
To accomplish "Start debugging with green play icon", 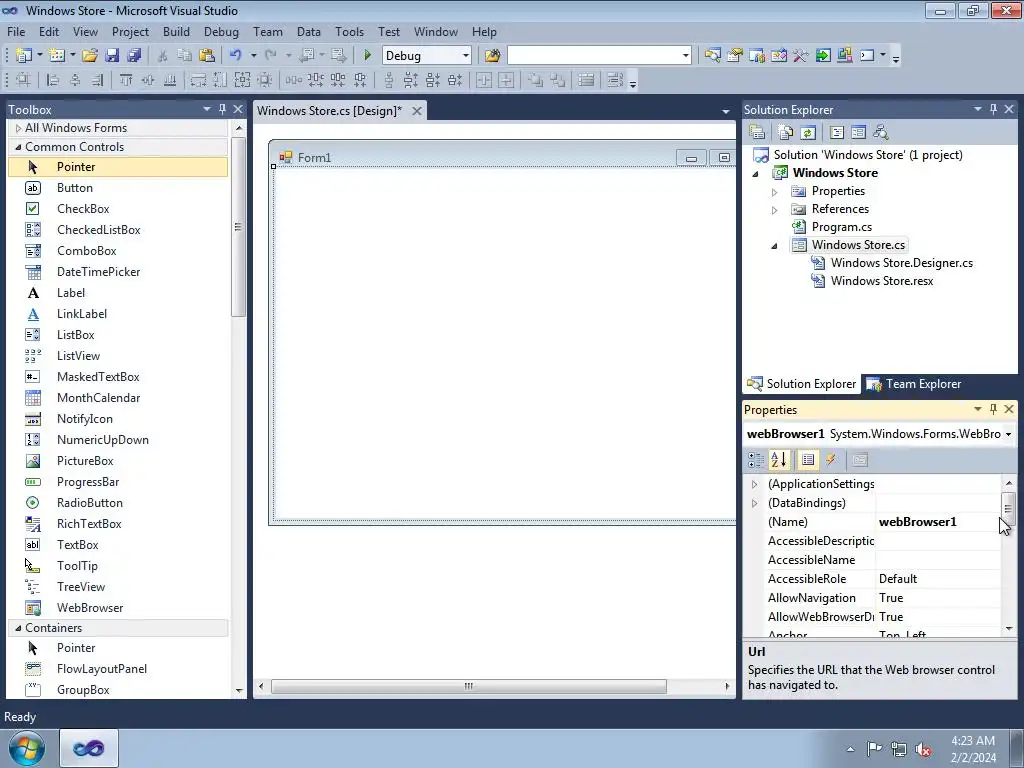I will [x=367, y=56].
